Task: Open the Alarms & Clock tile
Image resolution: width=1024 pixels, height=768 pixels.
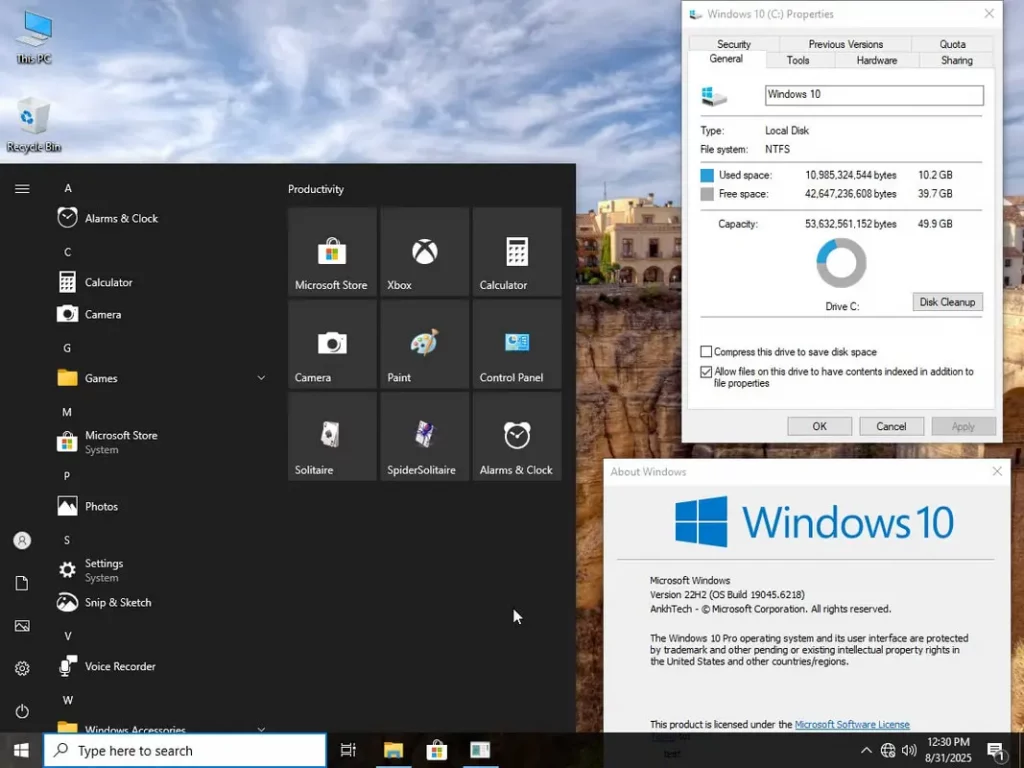Action: (x=517, y=436)
